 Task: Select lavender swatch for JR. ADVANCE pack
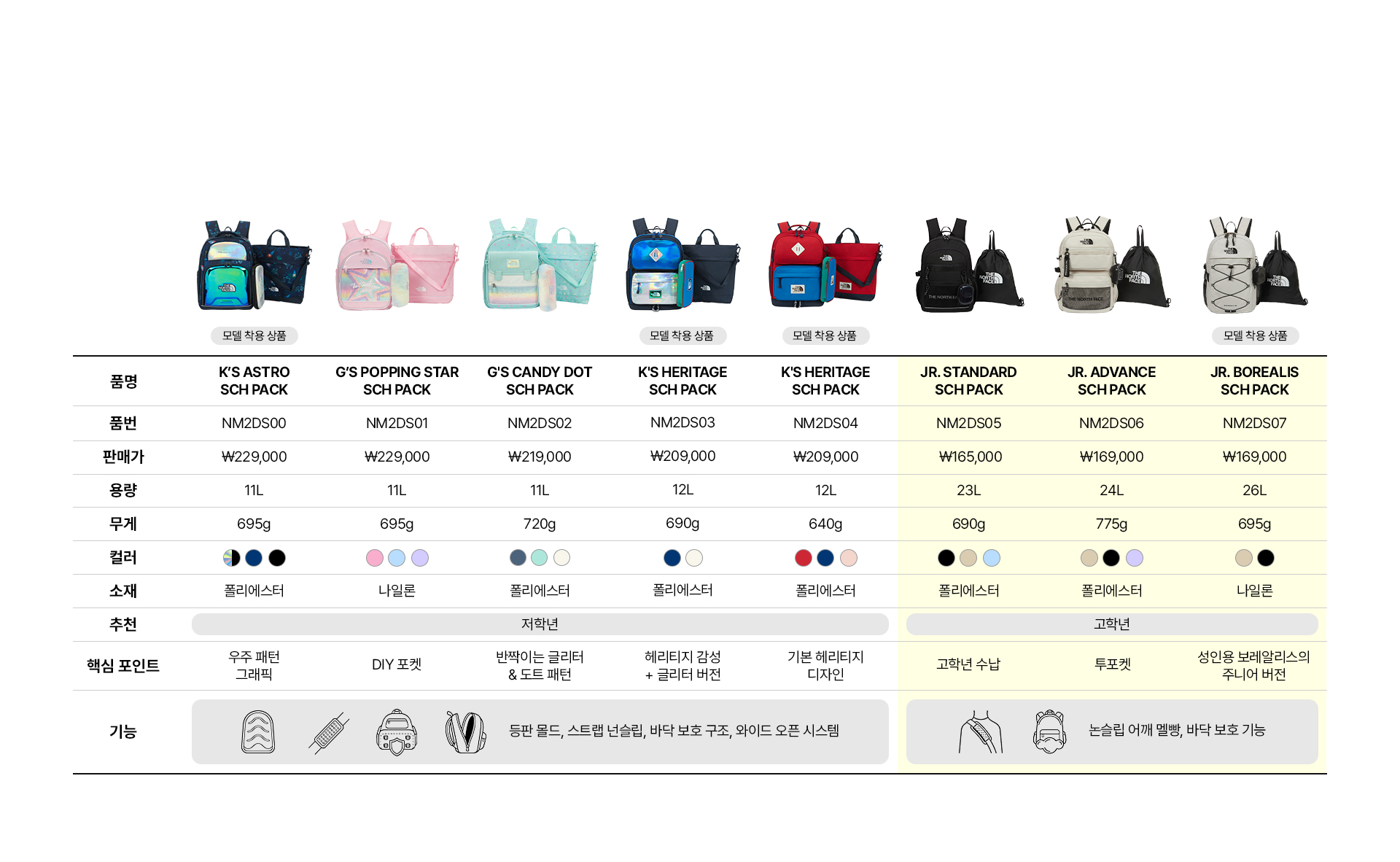coord(1134,558)
